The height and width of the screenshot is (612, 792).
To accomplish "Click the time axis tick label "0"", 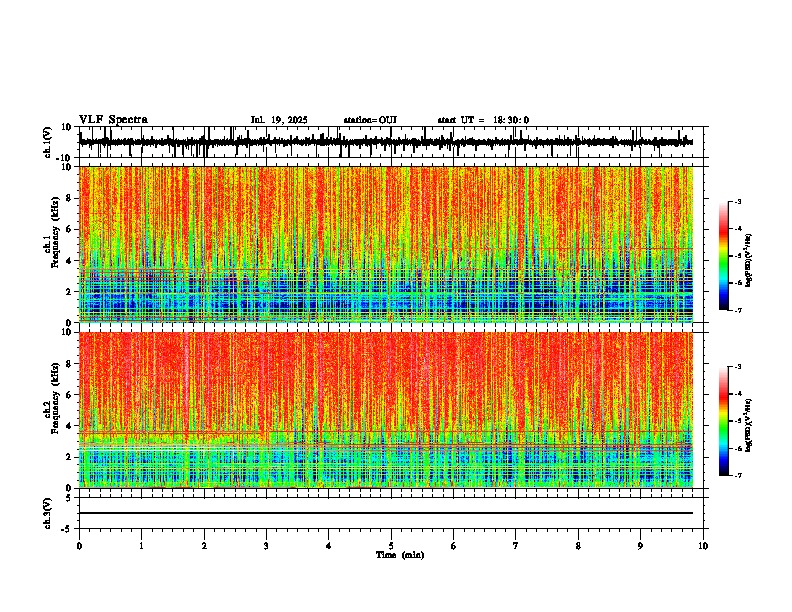I will tap(79, 546).
